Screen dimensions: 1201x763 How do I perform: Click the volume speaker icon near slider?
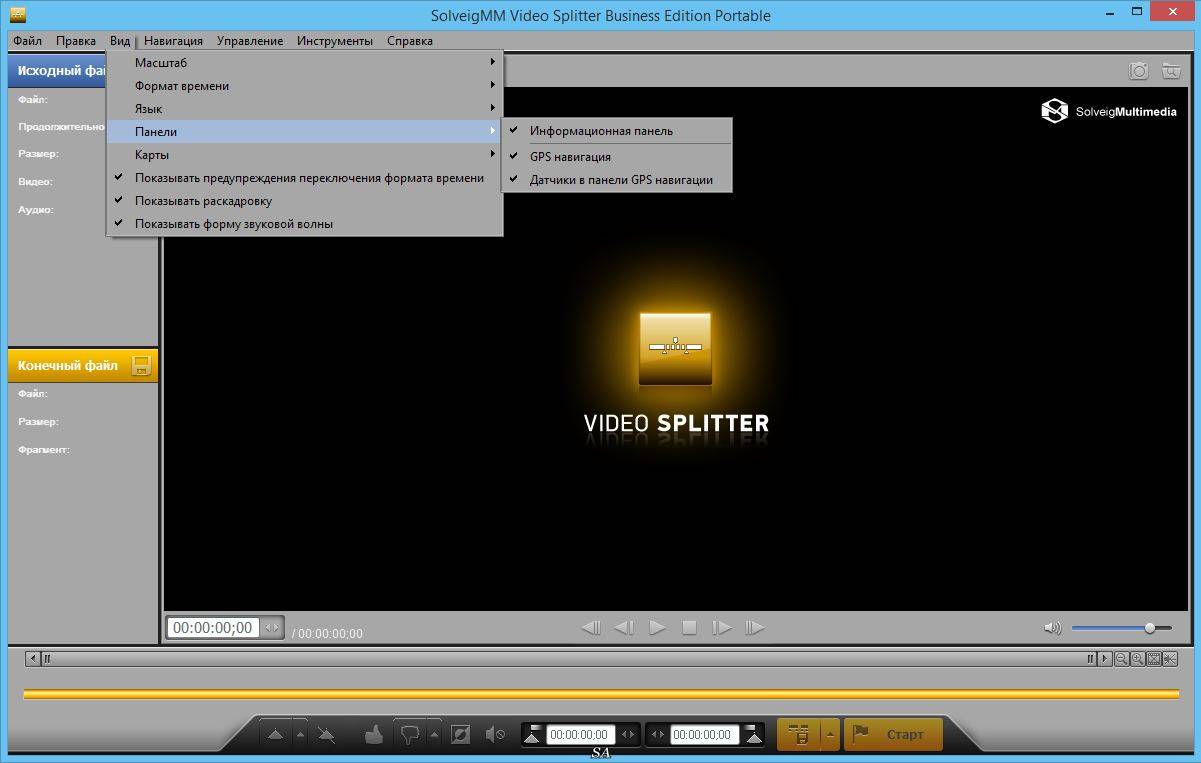[1052, 628]
